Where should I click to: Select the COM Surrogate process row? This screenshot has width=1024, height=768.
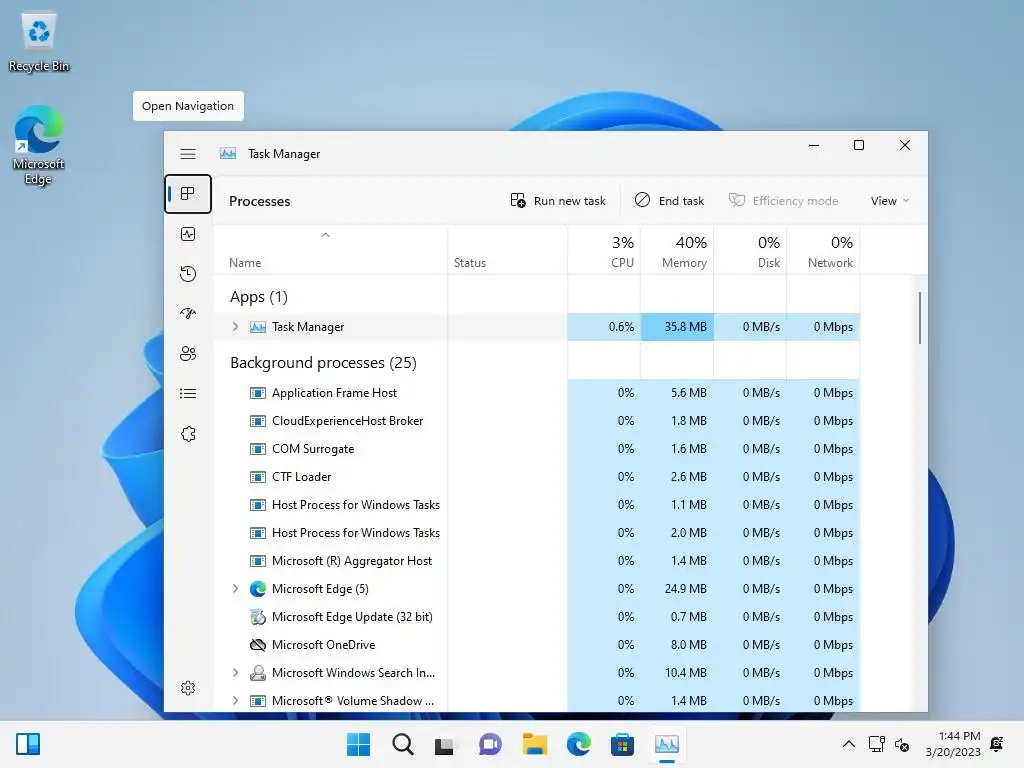click(537, 449)
